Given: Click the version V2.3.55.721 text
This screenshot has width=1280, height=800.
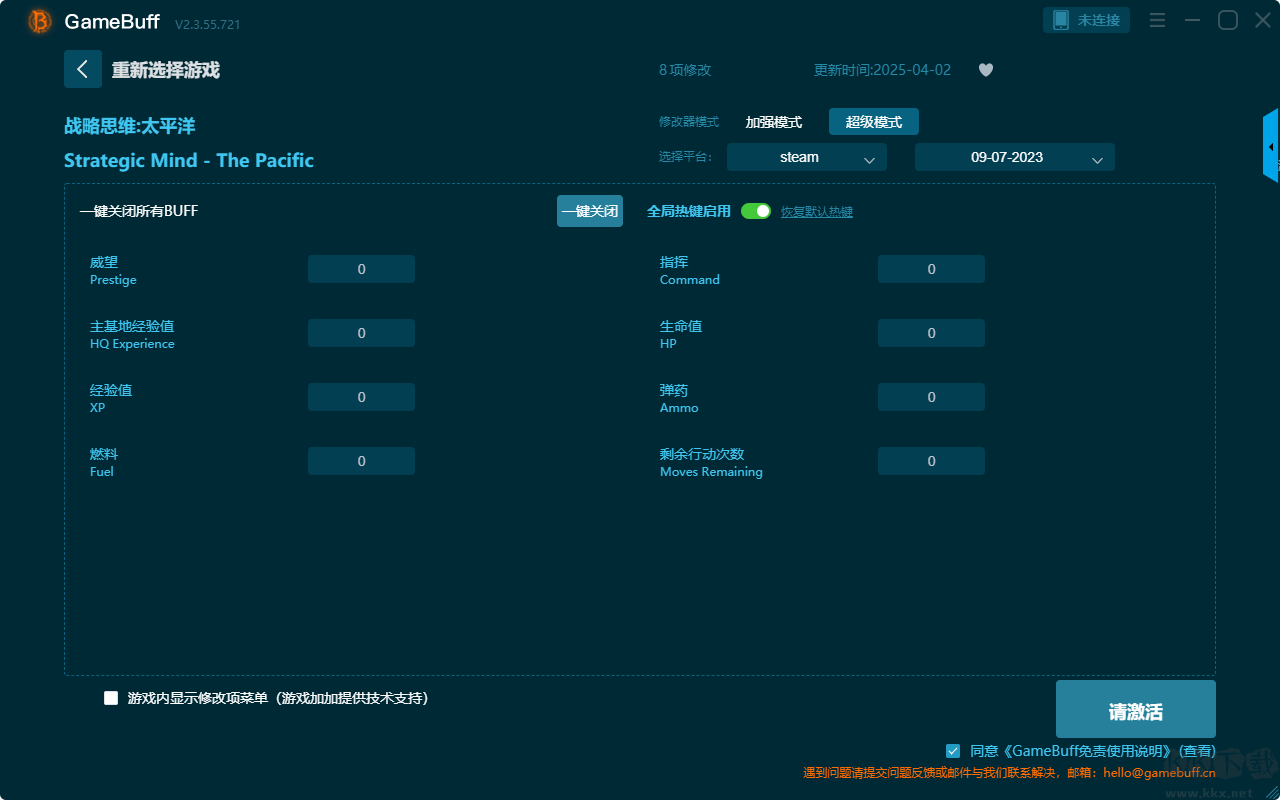Looking at the screenshot, I should pyautogui.click(x=208, y=24).
